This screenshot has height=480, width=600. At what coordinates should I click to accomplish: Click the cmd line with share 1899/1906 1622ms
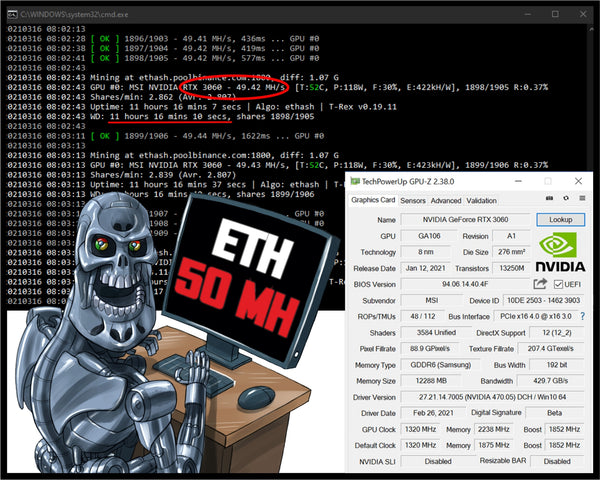165,136
